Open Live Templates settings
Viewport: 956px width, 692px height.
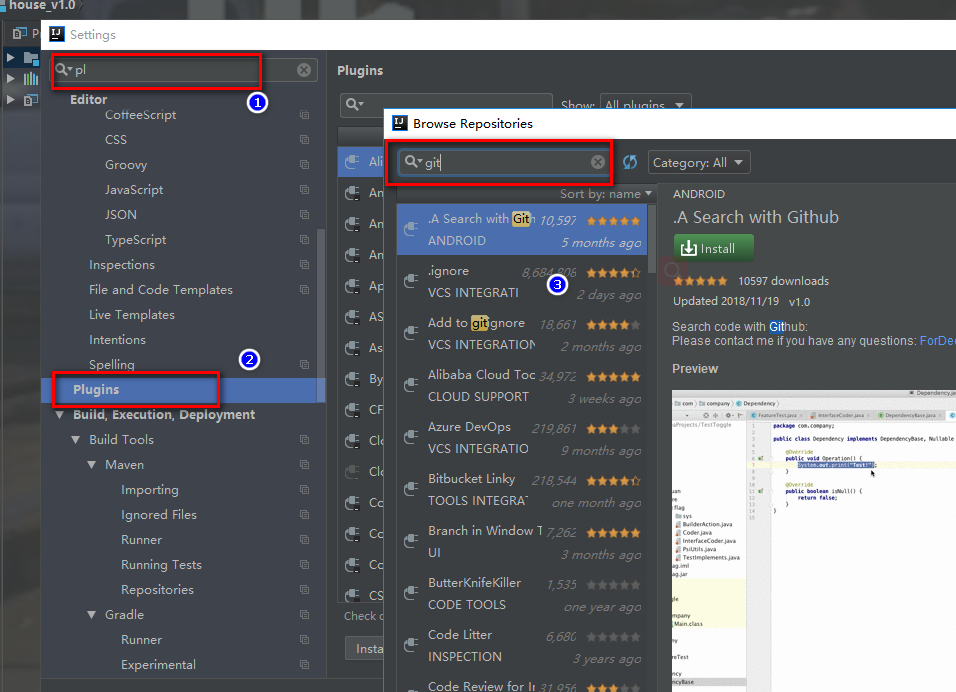pos(132,315)
